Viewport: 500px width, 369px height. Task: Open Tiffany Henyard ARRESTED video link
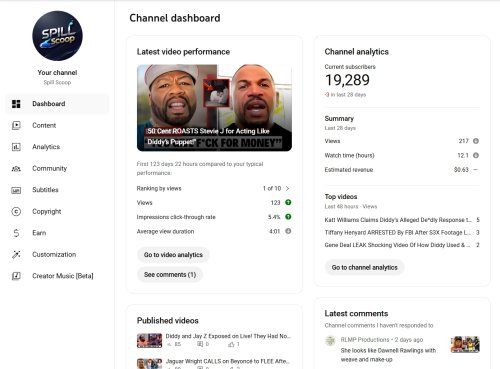(x=398, y=233)
